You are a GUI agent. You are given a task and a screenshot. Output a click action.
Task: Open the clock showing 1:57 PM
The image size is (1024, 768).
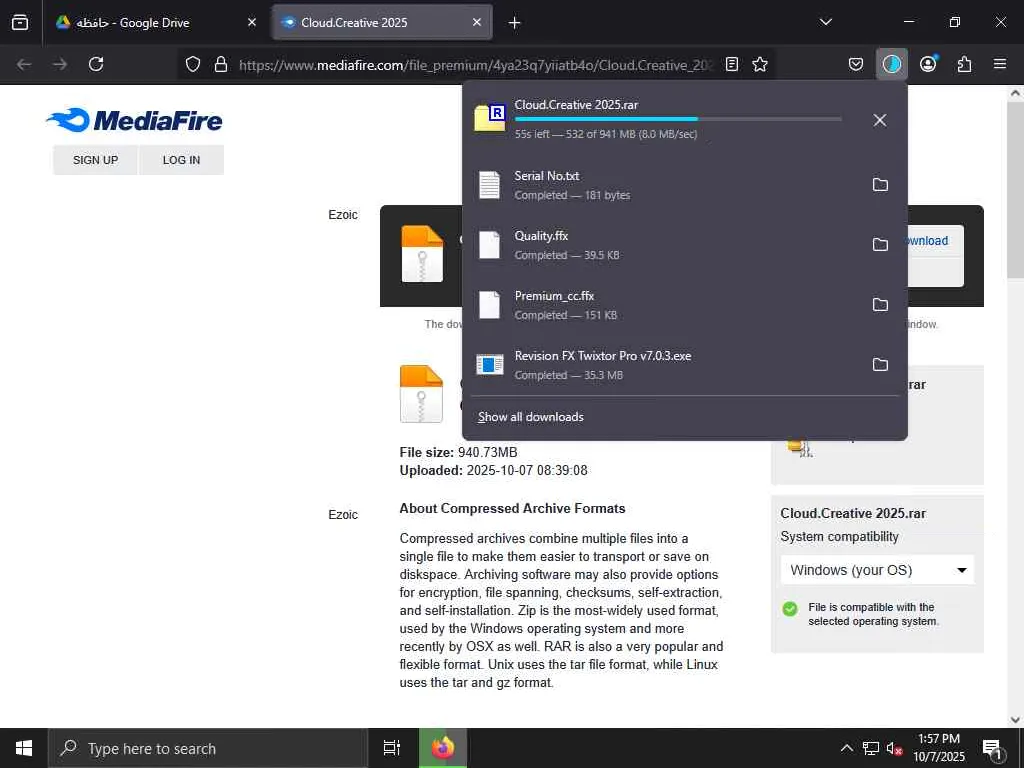(x=938, y=748)
